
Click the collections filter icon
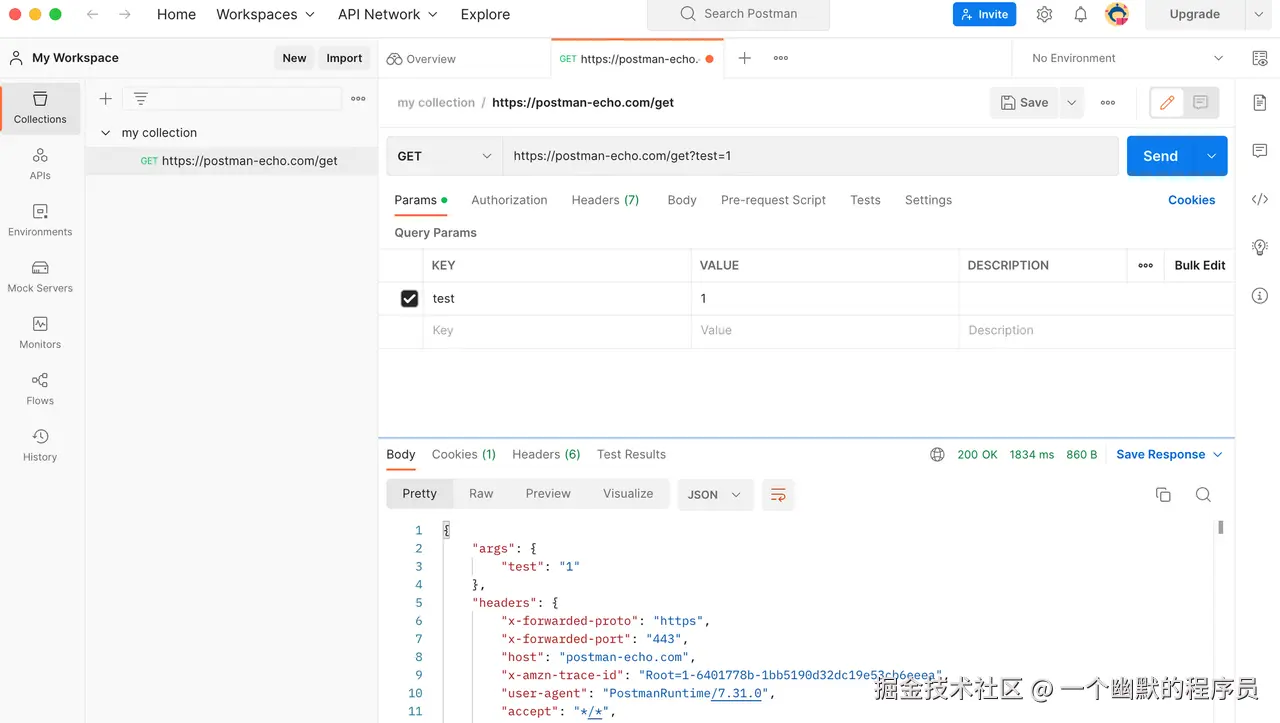[x=141, y=98]
